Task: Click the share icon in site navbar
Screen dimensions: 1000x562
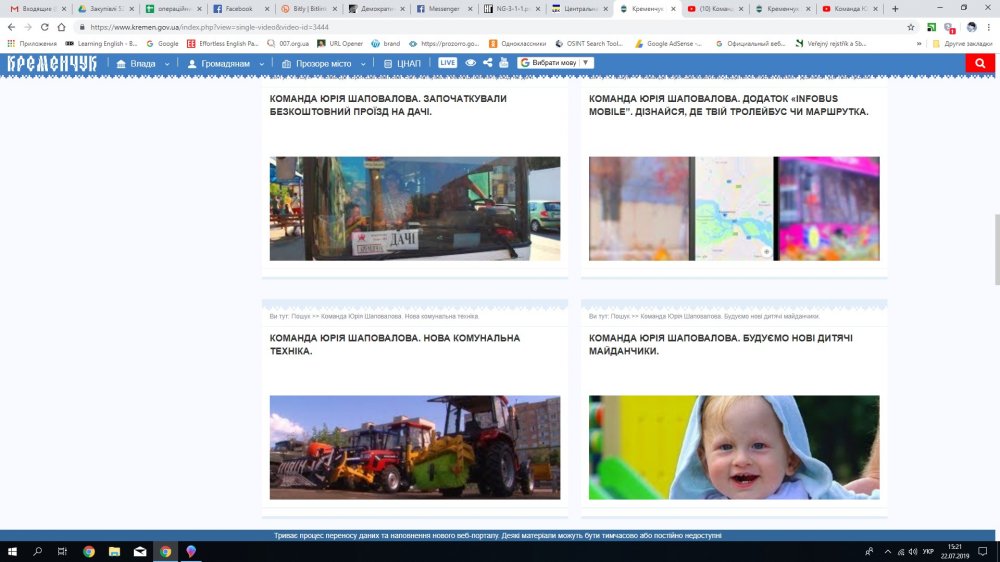Action: pos(487,63)
